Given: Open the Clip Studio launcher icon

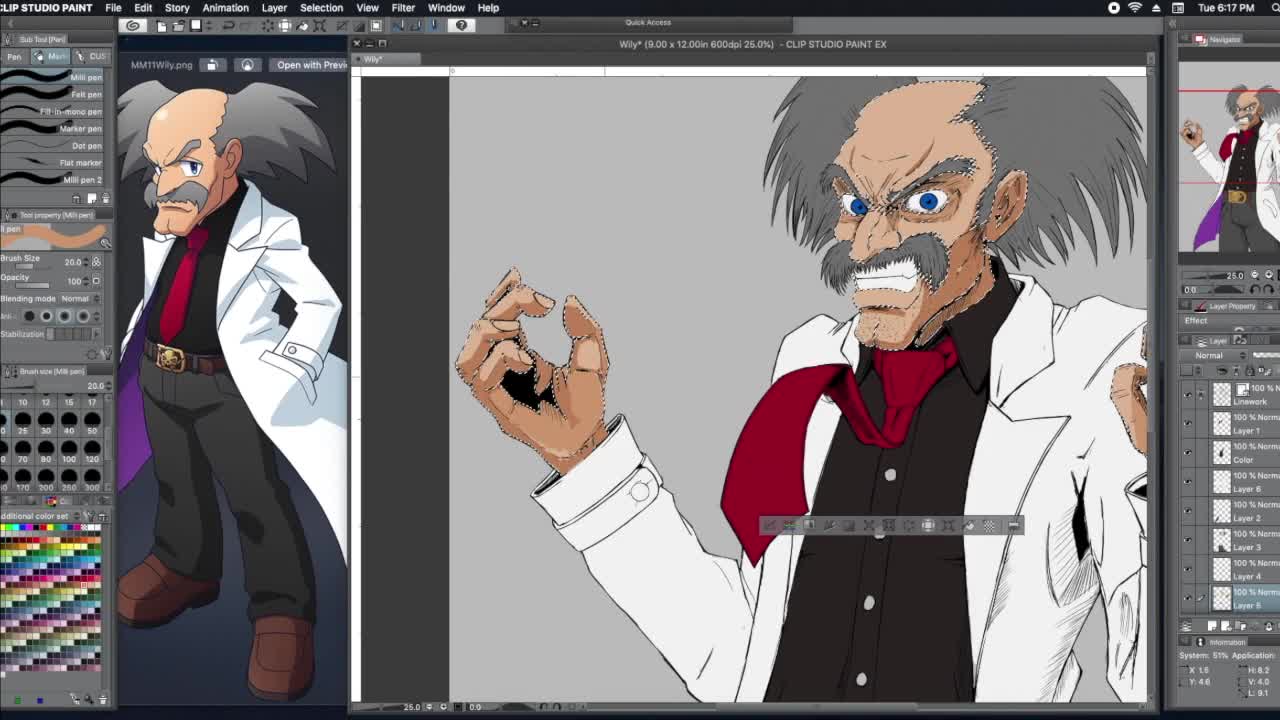Looking at the screenshot, I should (x=133, y=25).
